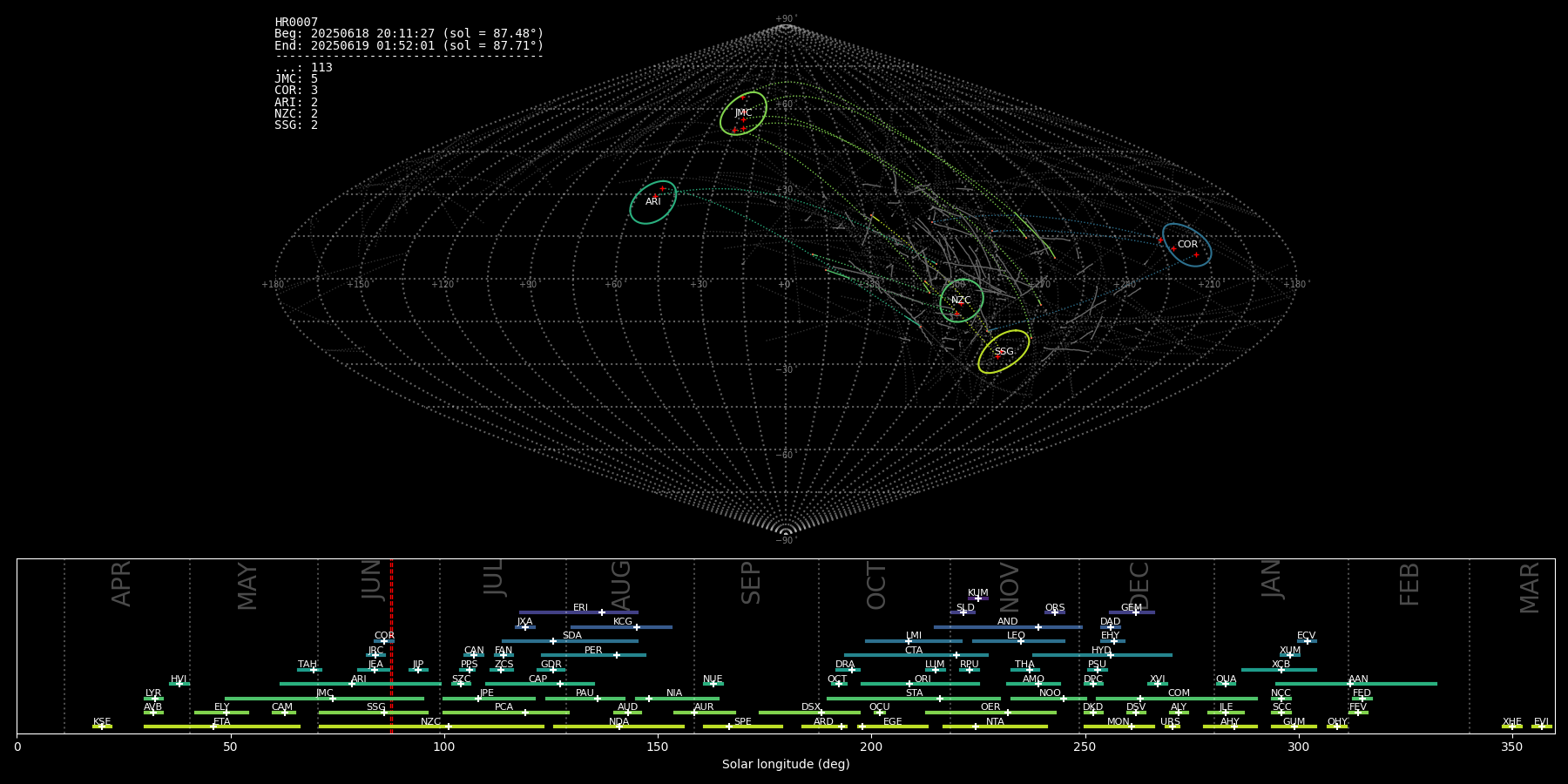Click the CAP shower label in the timeline
This screenshot has width=1568, height=784.
click(x=538, y=679)
